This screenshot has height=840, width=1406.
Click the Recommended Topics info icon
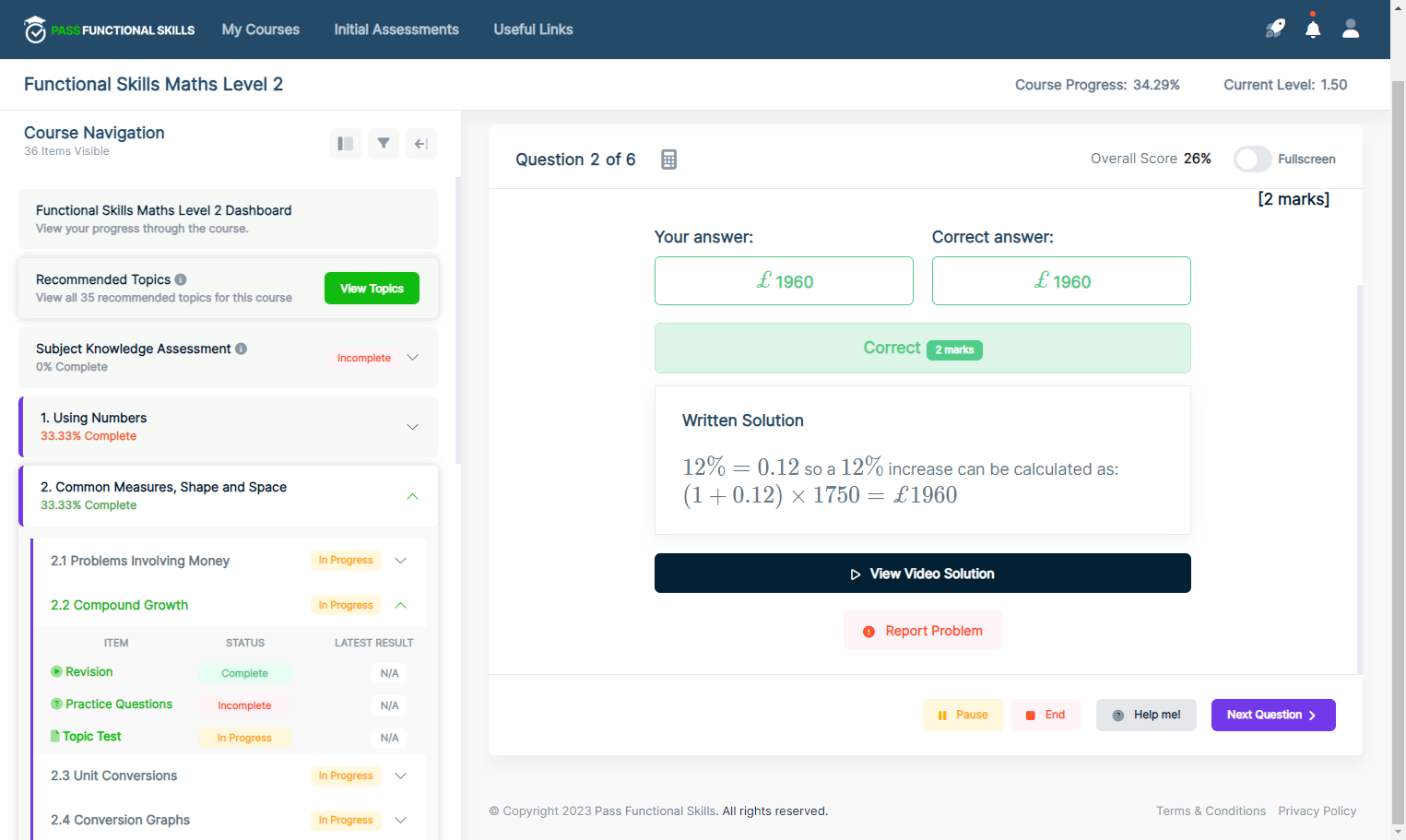(181, 279)
